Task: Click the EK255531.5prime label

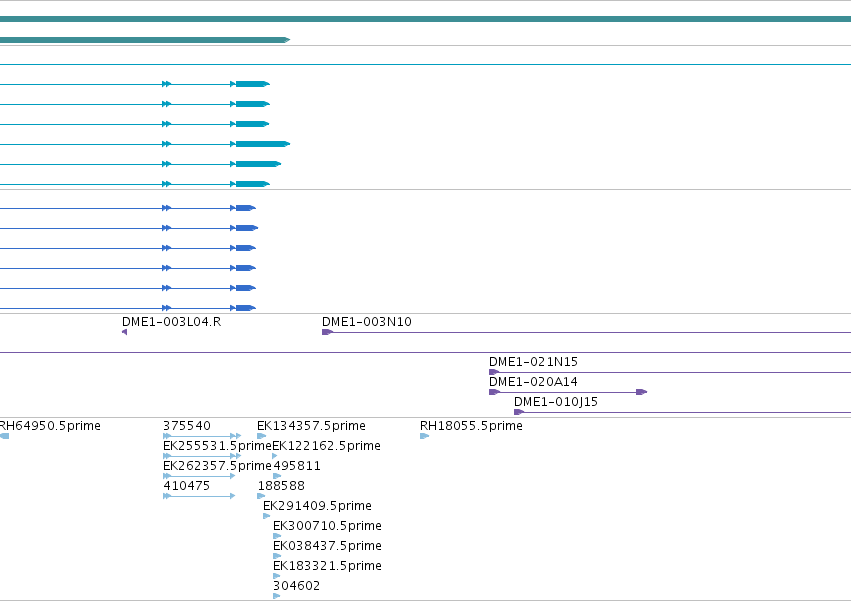Action: (x=217, y=446)
